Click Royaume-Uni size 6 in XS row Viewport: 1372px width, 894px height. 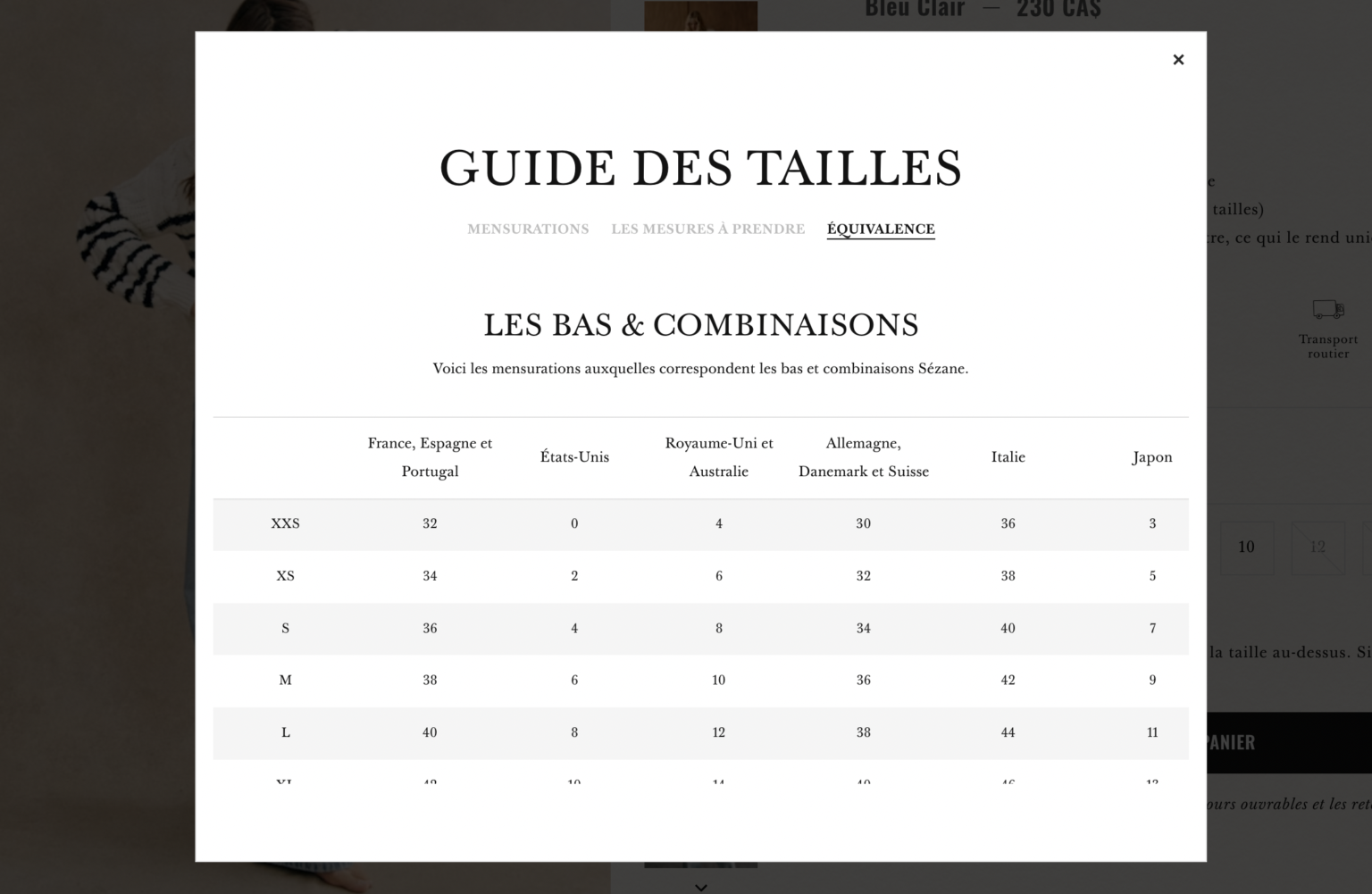click(x=719, y=576)
